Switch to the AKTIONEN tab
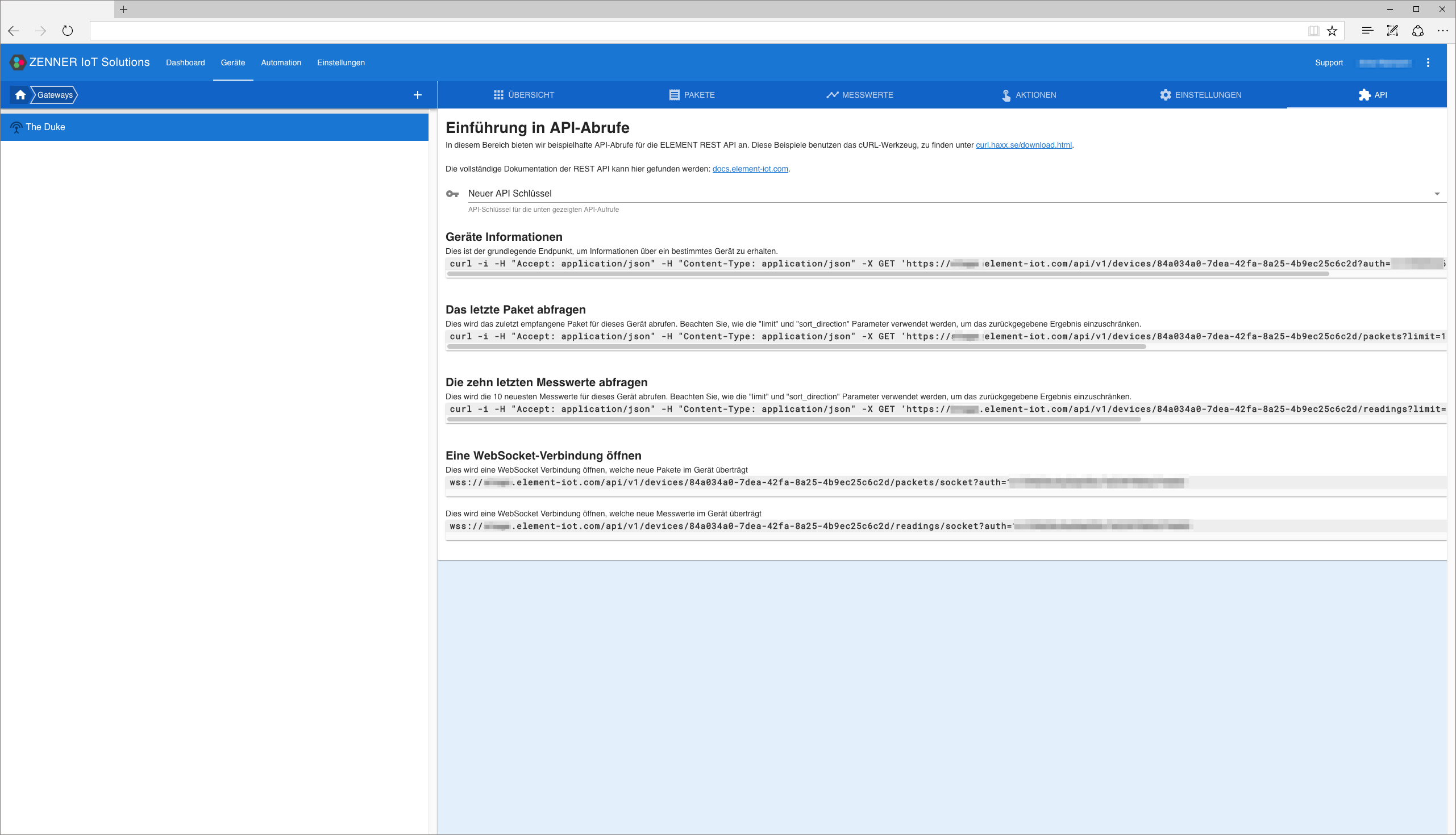1456x835 pixels. coord(1028,95)
